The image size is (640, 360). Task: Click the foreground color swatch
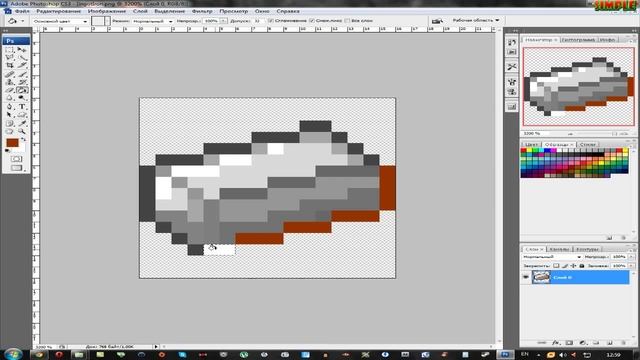pos(12,143)
